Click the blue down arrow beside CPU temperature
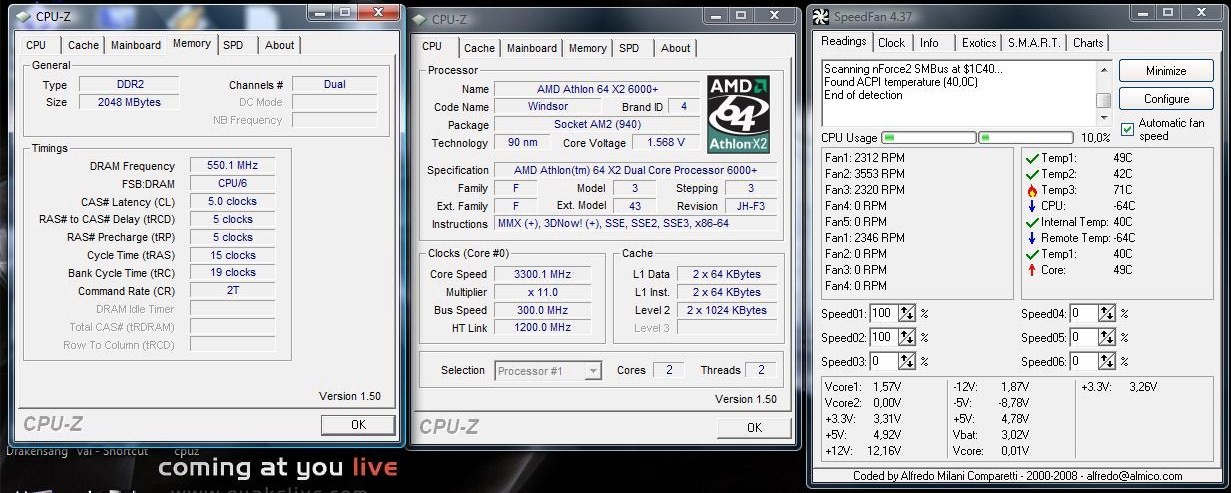The height and width of the screenshot is (493, 1231). pos(1032,205)
